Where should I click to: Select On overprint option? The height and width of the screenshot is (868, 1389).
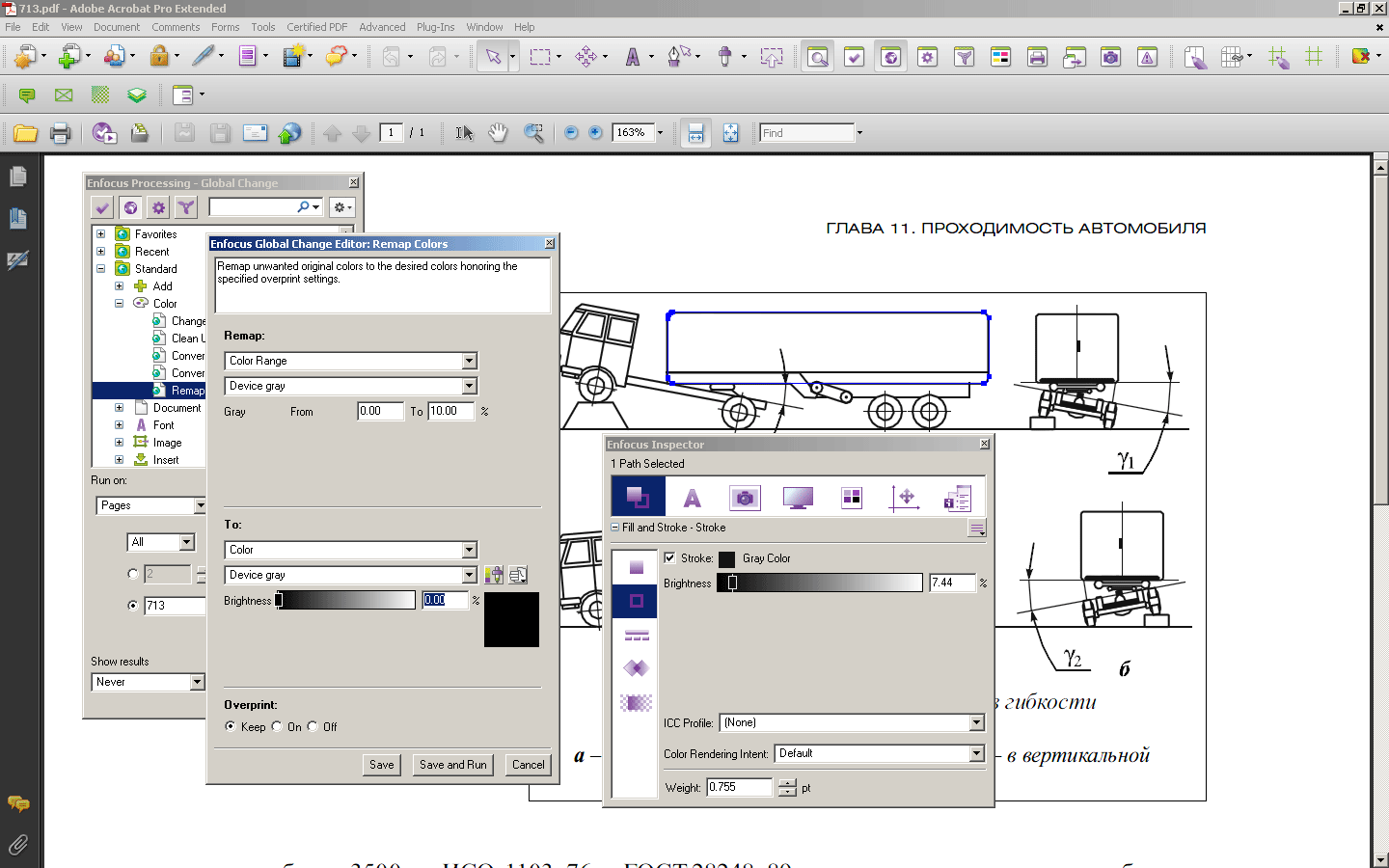(277, 726)
